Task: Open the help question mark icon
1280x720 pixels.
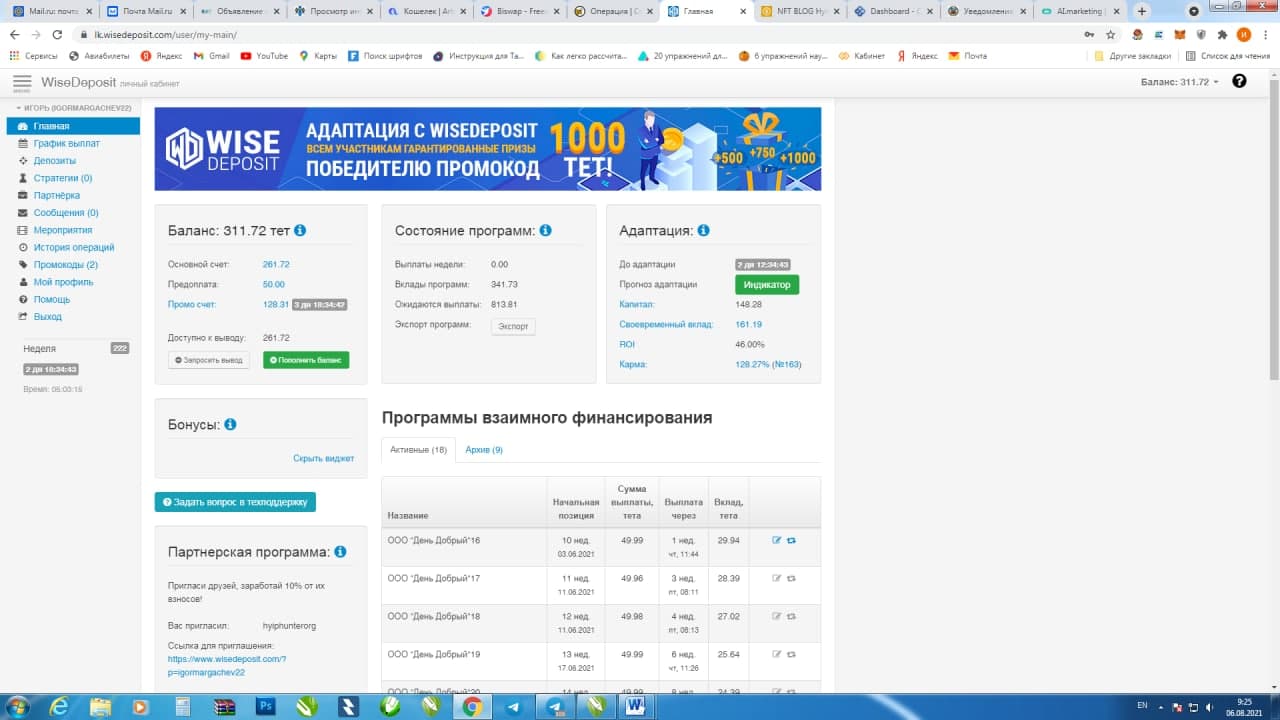Action: tap(1239, 81)
